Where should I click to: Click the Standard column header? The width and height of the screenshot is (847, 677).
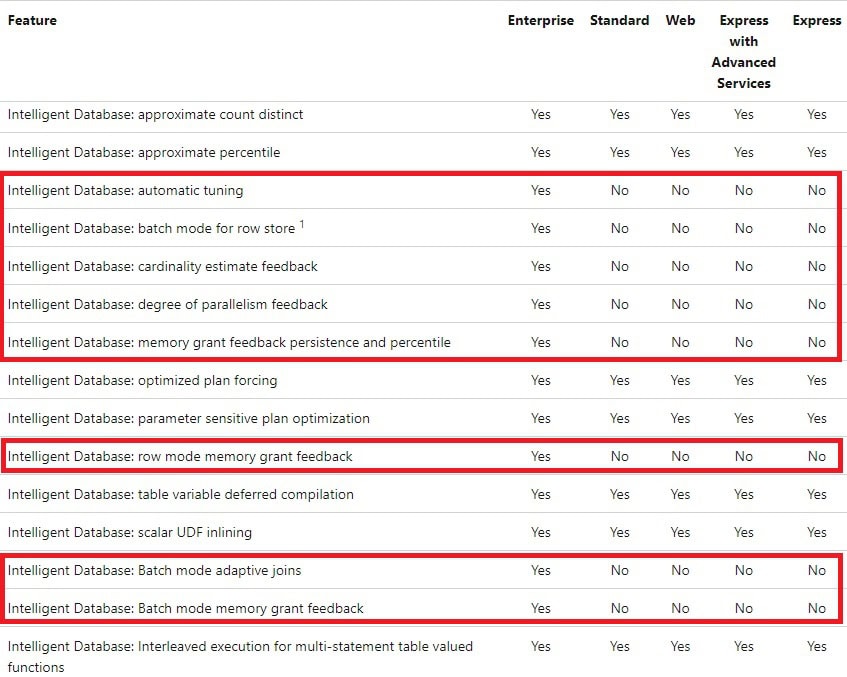[x=619, y=21]
